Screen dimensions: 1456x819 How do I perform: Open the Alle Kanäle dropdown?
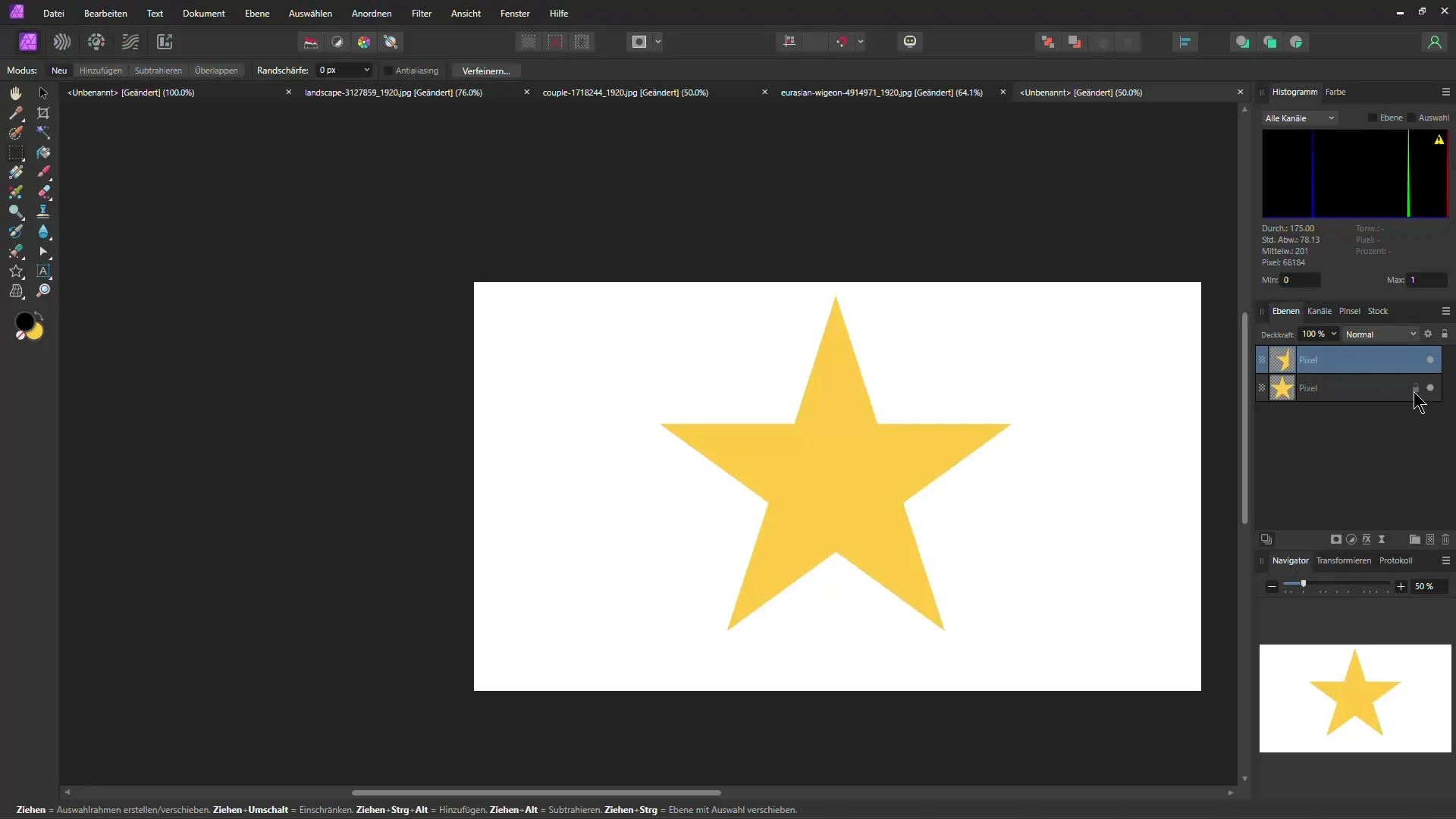[x=1300, y=118]
